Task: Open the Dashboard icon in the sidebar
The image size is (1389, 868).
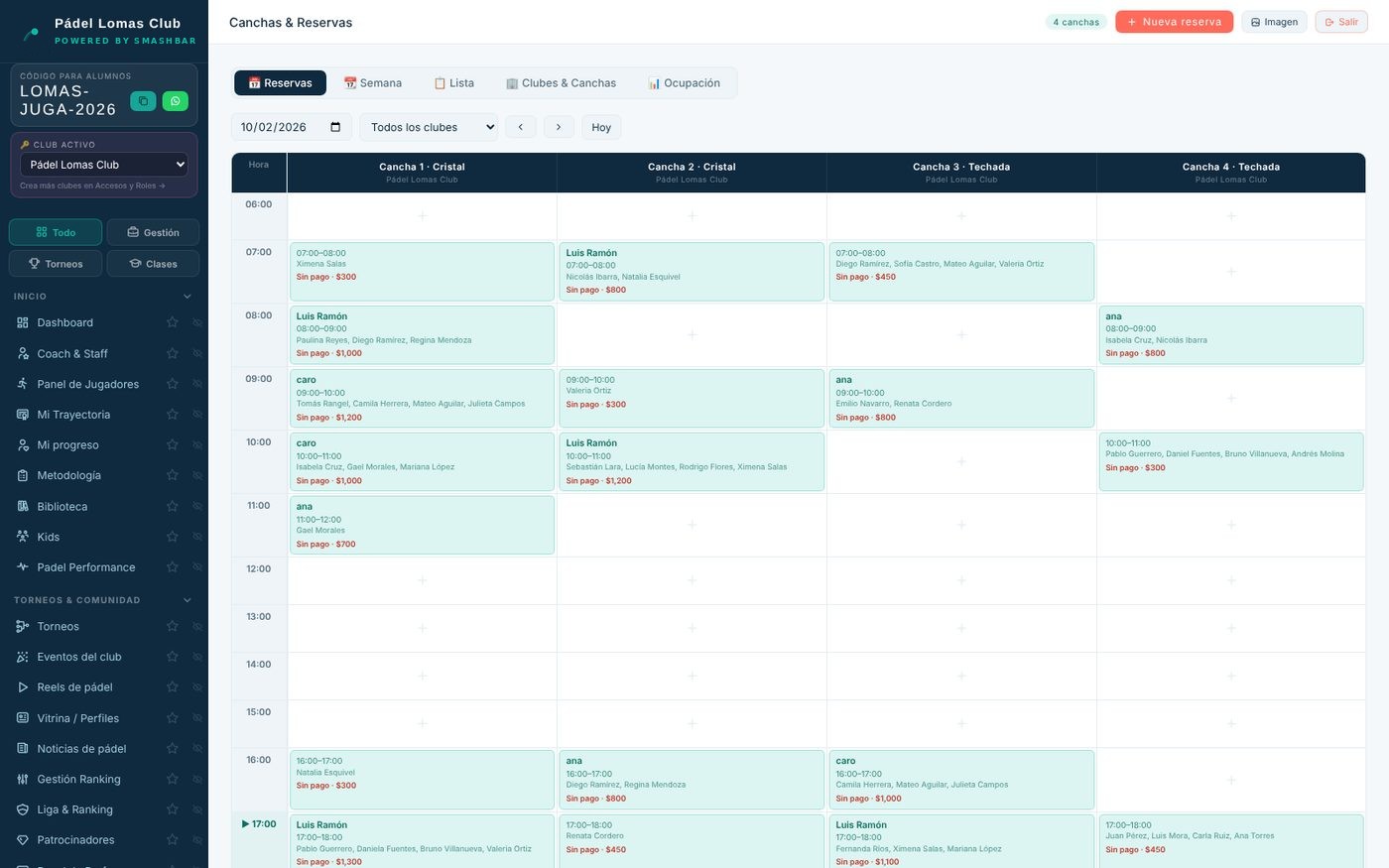Action: [x=23, y=322]
